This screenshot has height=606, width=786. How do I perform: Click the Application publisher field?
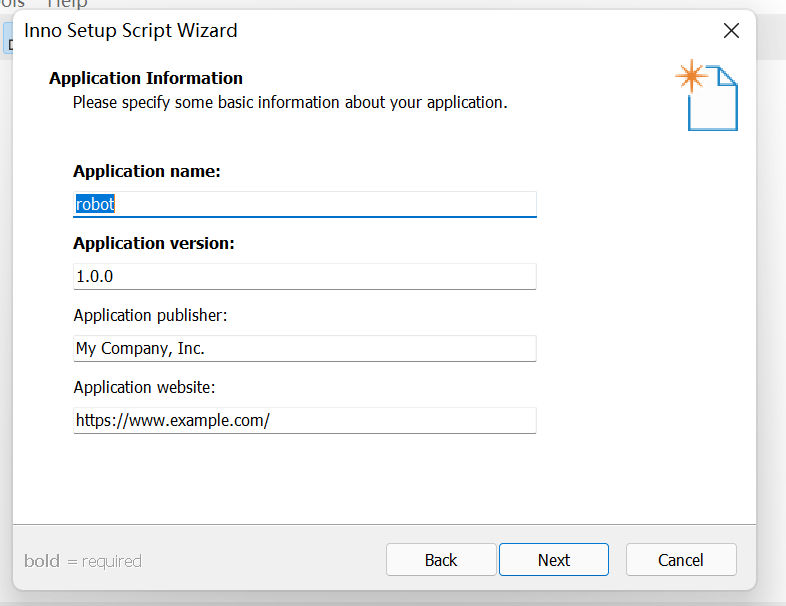pyautogui.click(x=305, y=348)
